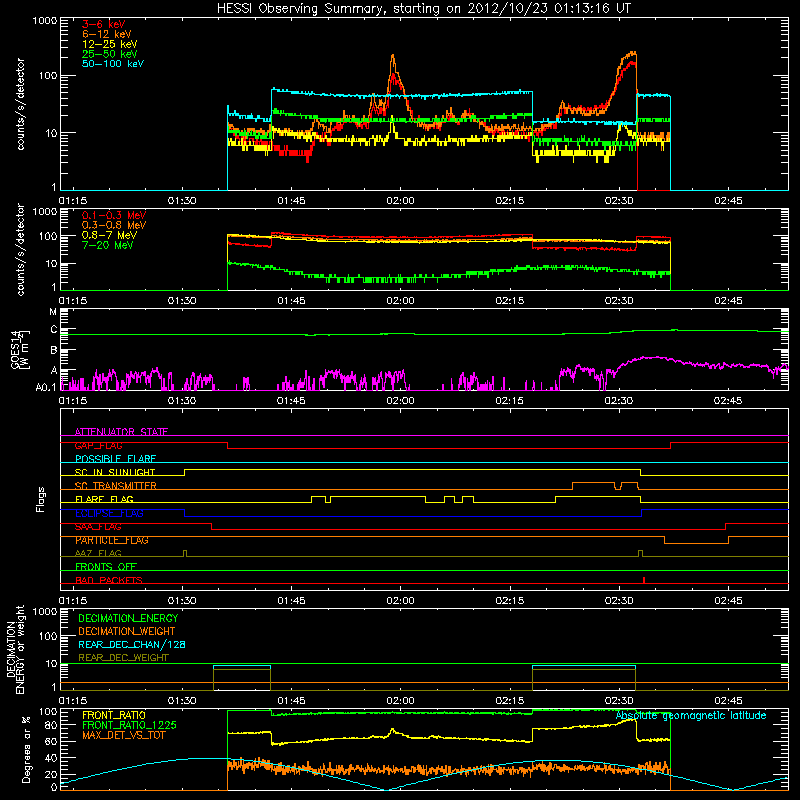Select the 6-12 keV legend label
The width and height of the screenshot is (800, 800).
[107, 34]
